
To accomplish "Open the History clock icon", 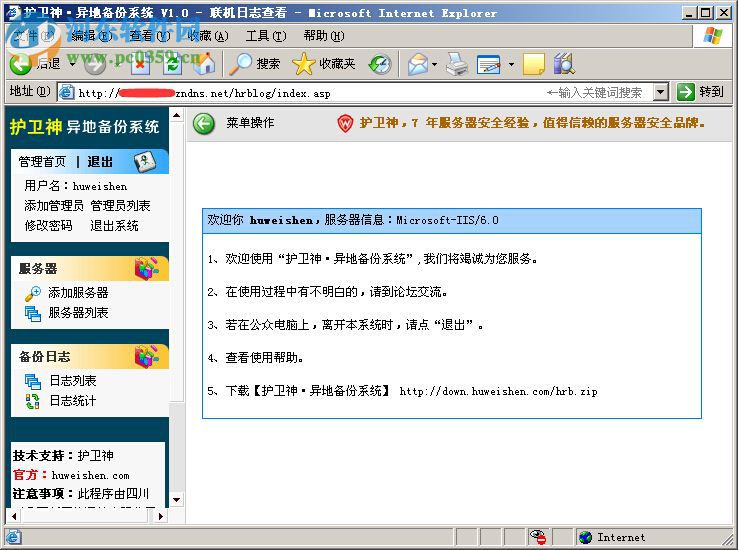I will tap(380, 64).
